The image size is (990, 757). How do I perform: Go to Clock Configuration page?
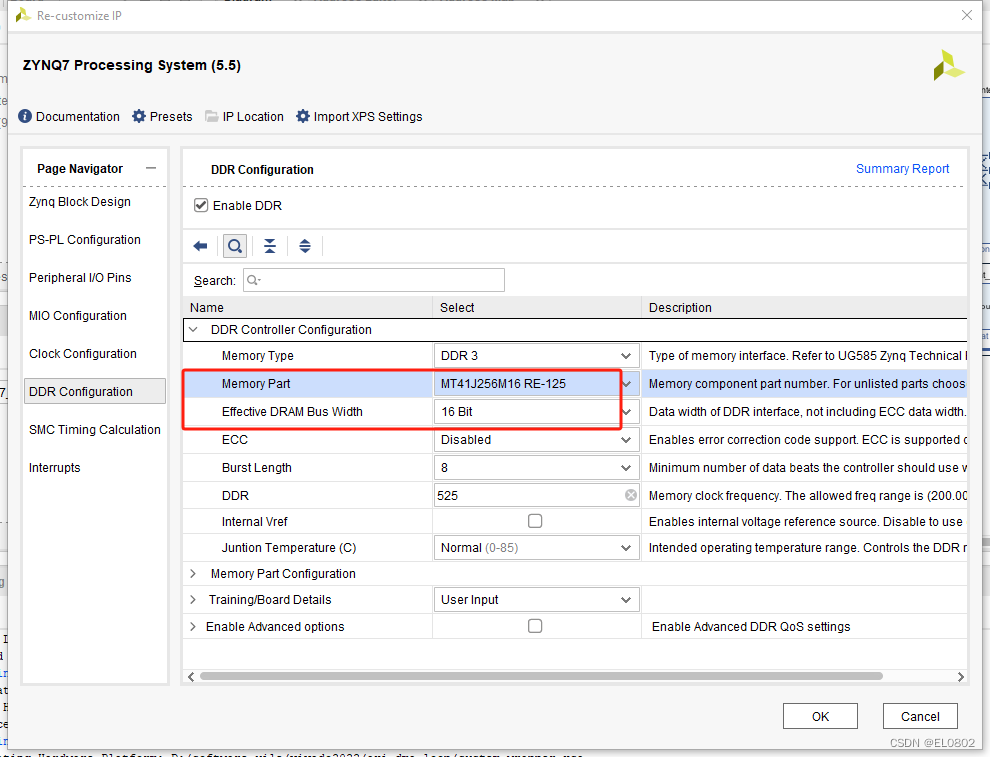(x=83, y=354)
